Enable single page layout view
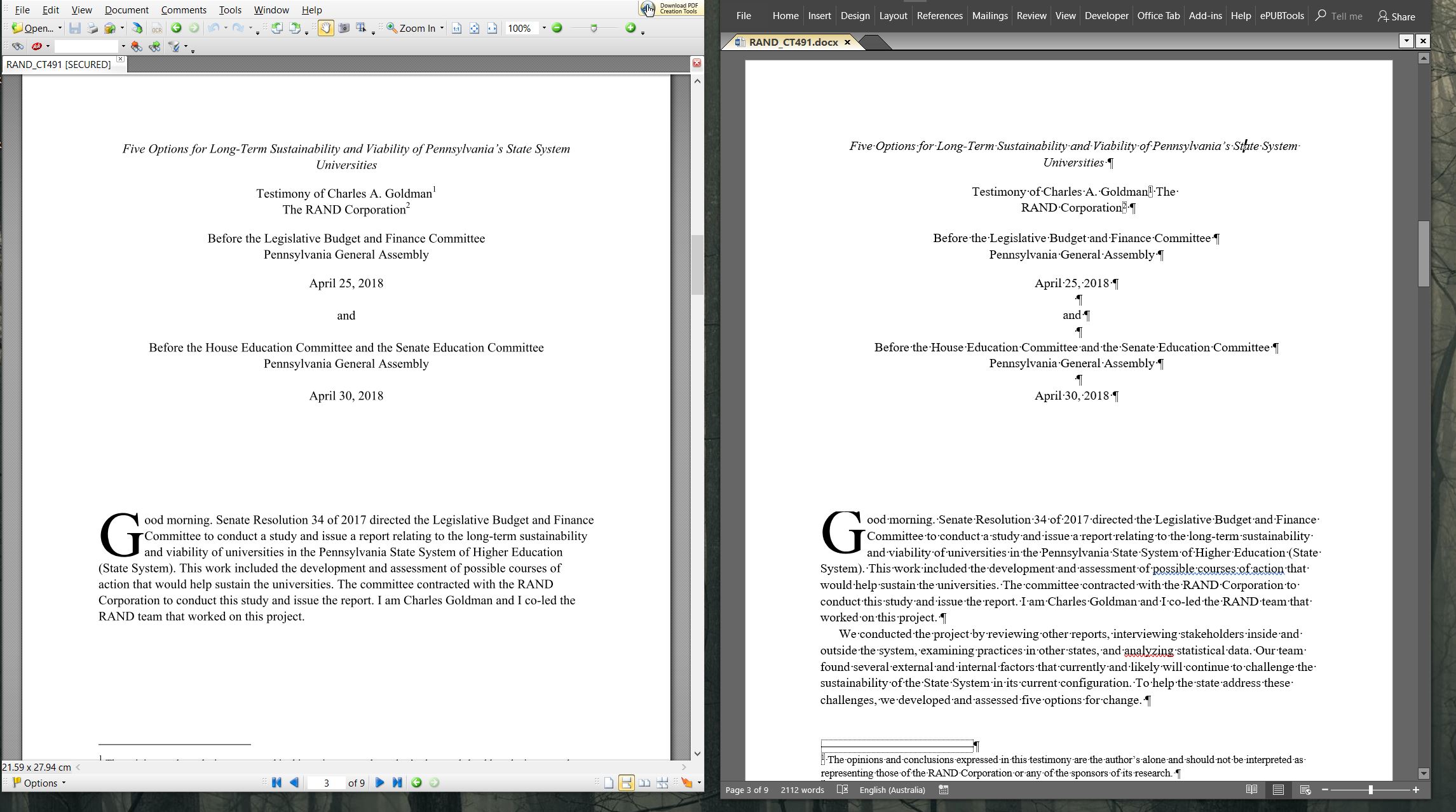The image size is (1456, 812). (609, 783)
